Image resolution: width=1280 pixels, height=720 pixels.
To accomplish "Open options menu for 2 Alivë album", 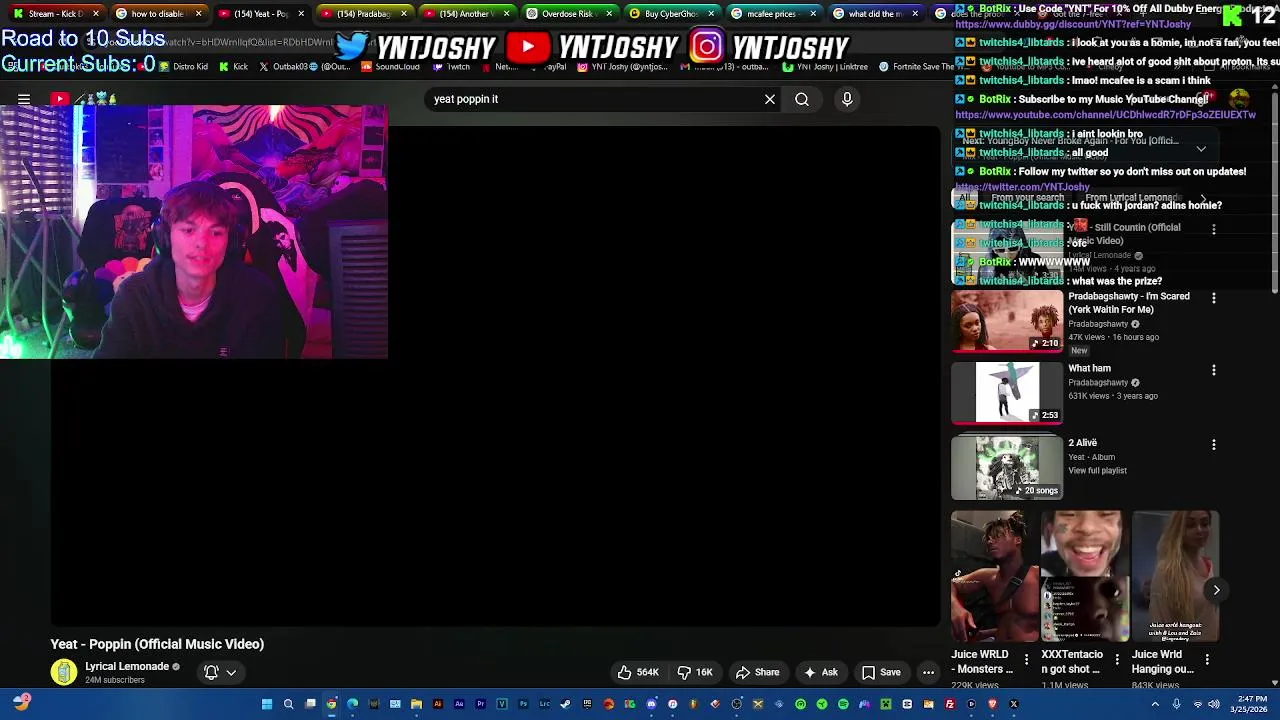I will 1214,444.
